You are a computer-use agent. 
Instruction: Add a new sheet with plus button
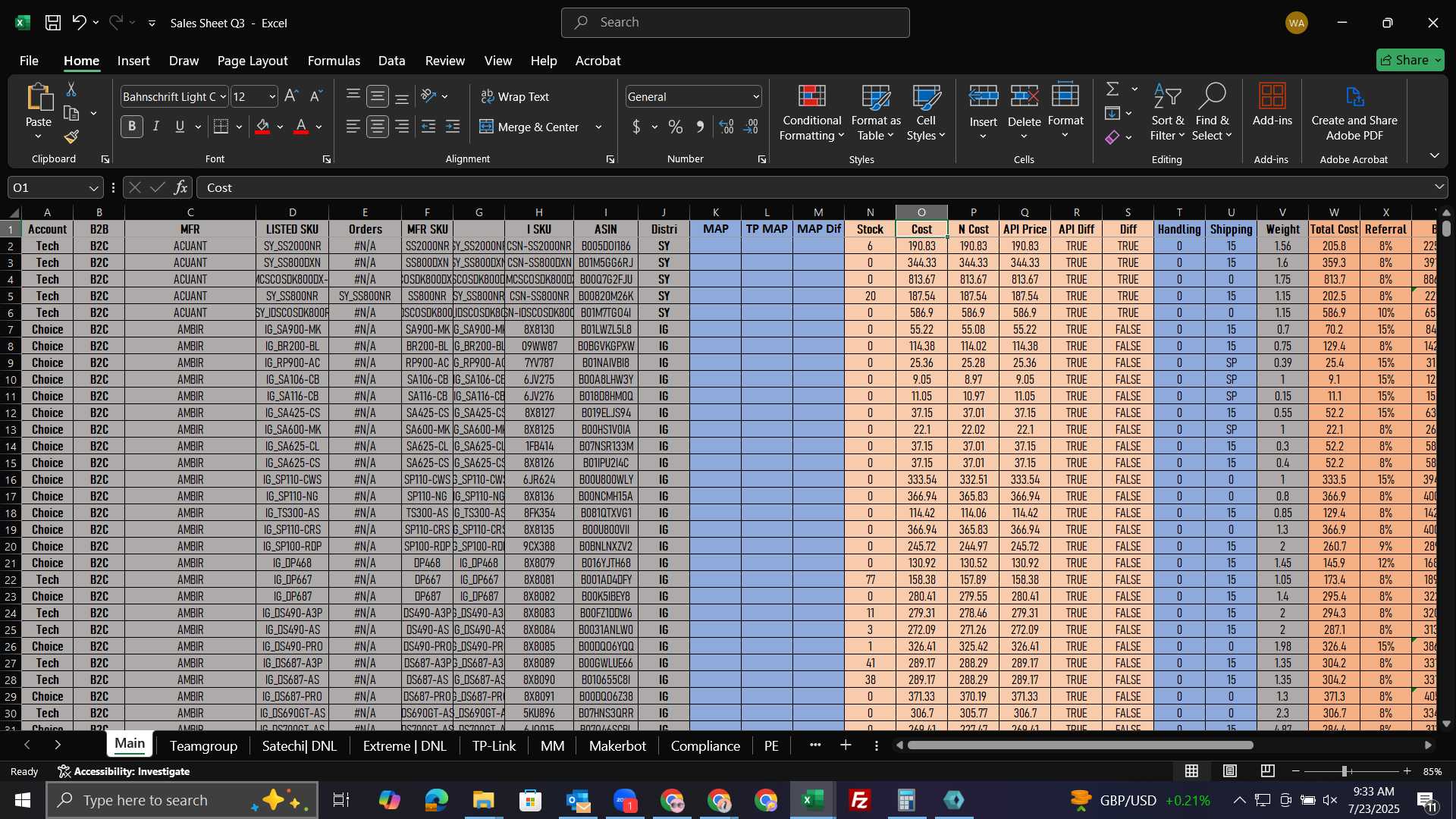click(x=846, y=746)
